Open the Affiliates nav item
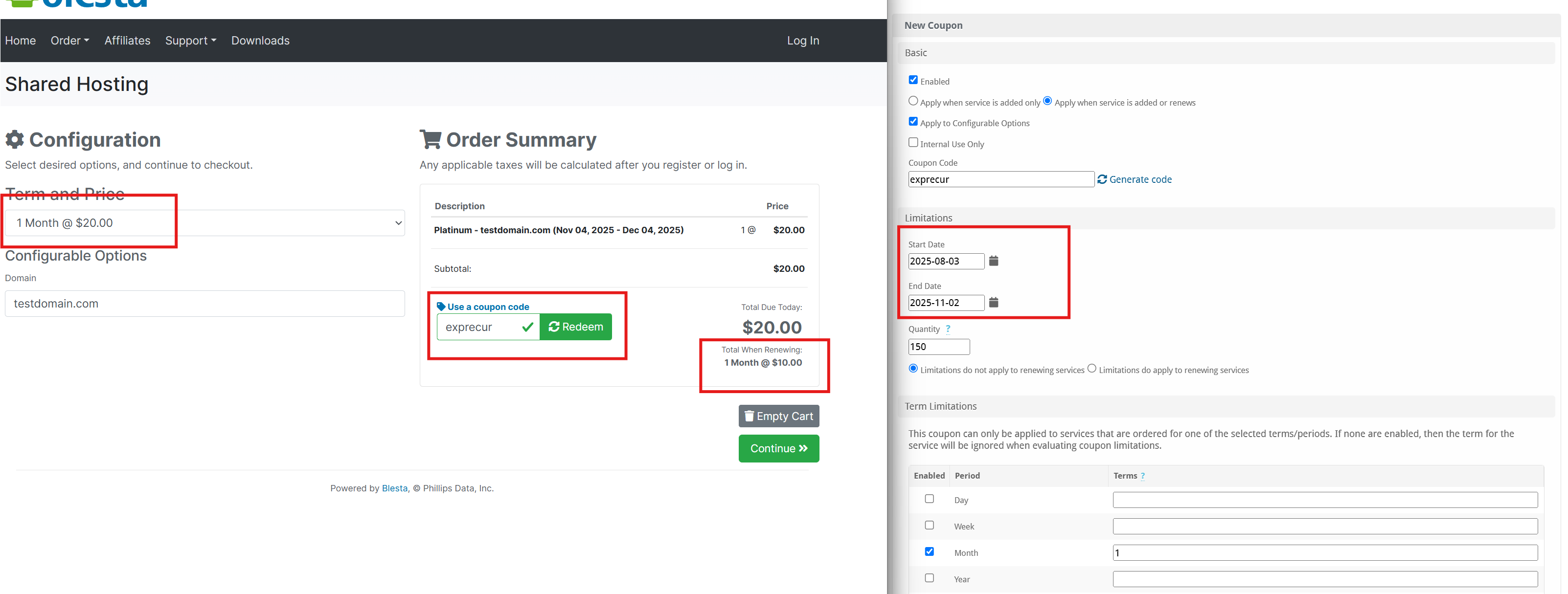Screen dimensions: 1568x594 point(127,41)
